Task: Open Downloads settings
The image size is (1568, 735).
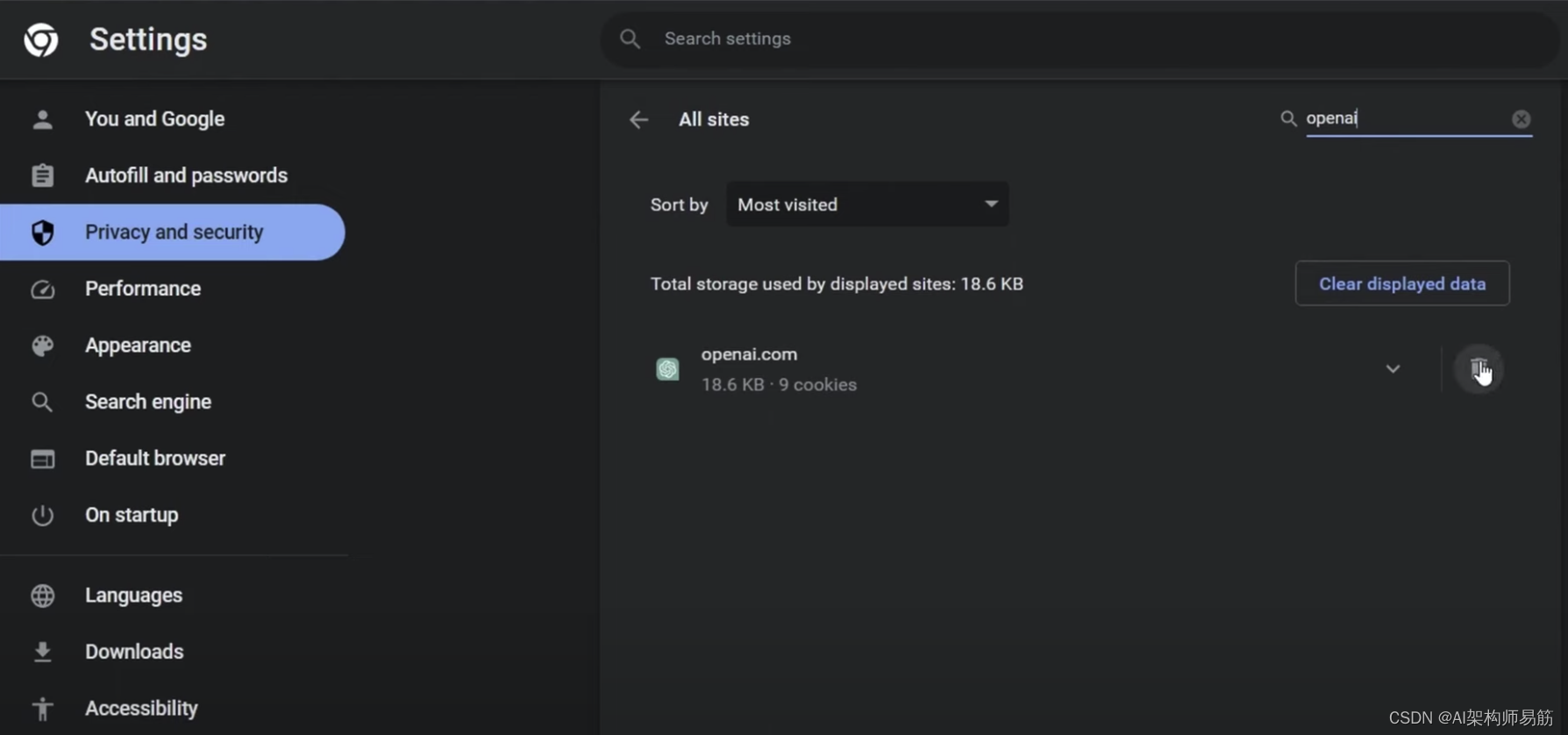Action: tap(134, 652)
